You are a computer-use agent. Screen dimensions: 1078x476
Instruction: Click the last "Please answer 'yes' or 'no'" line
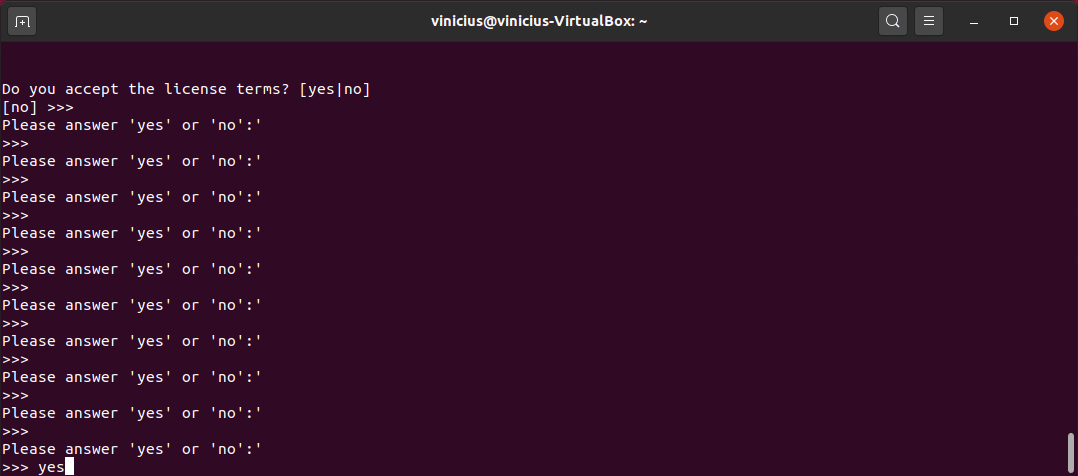click(x=132, y=449)
